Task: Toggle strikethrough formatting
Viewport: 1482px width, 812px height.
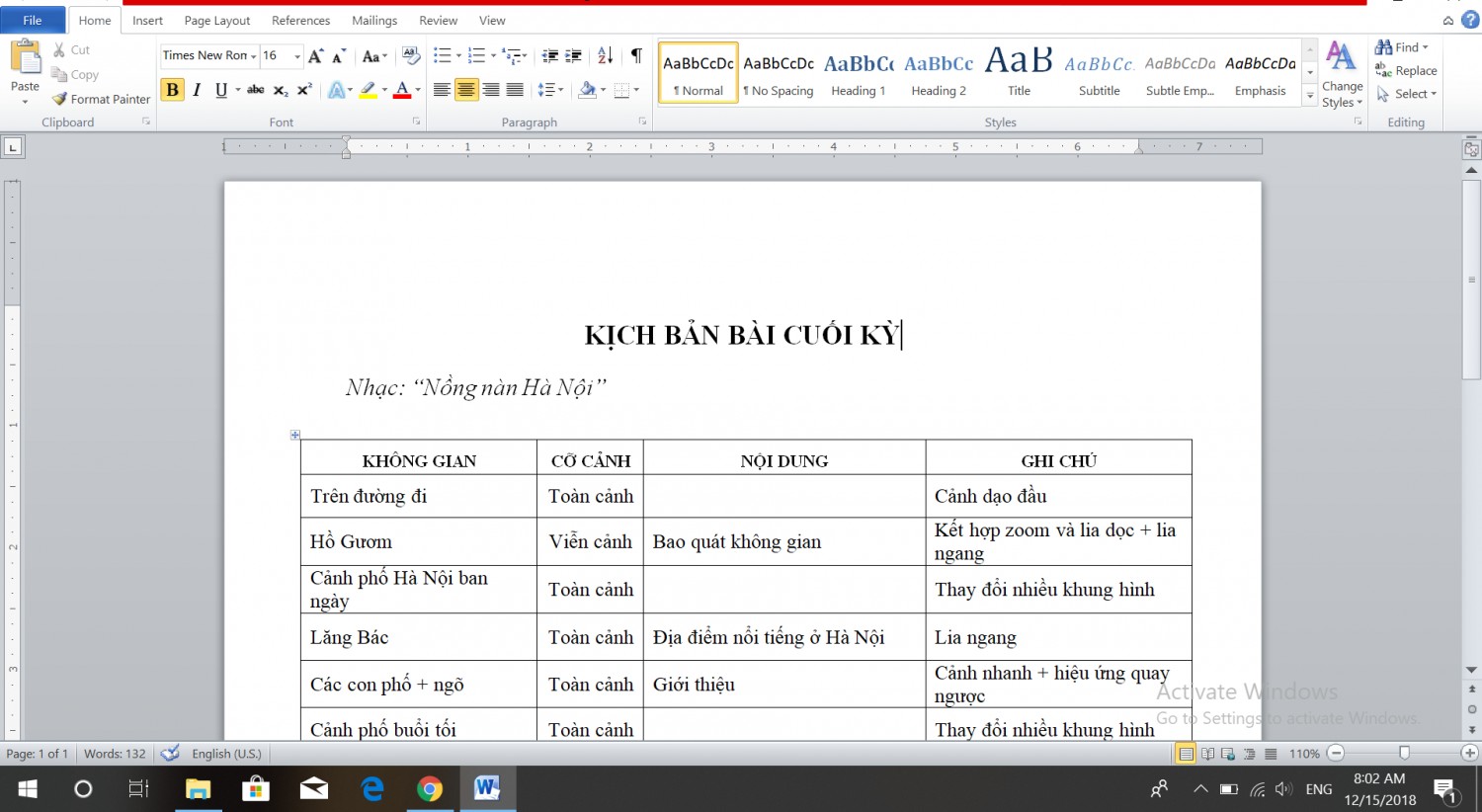Action: coord(255,90)
